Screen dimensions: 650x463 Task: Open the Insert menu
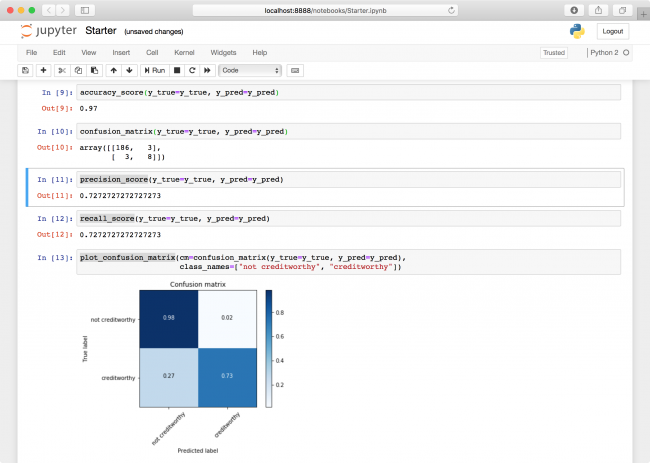(x=121, y=53)
